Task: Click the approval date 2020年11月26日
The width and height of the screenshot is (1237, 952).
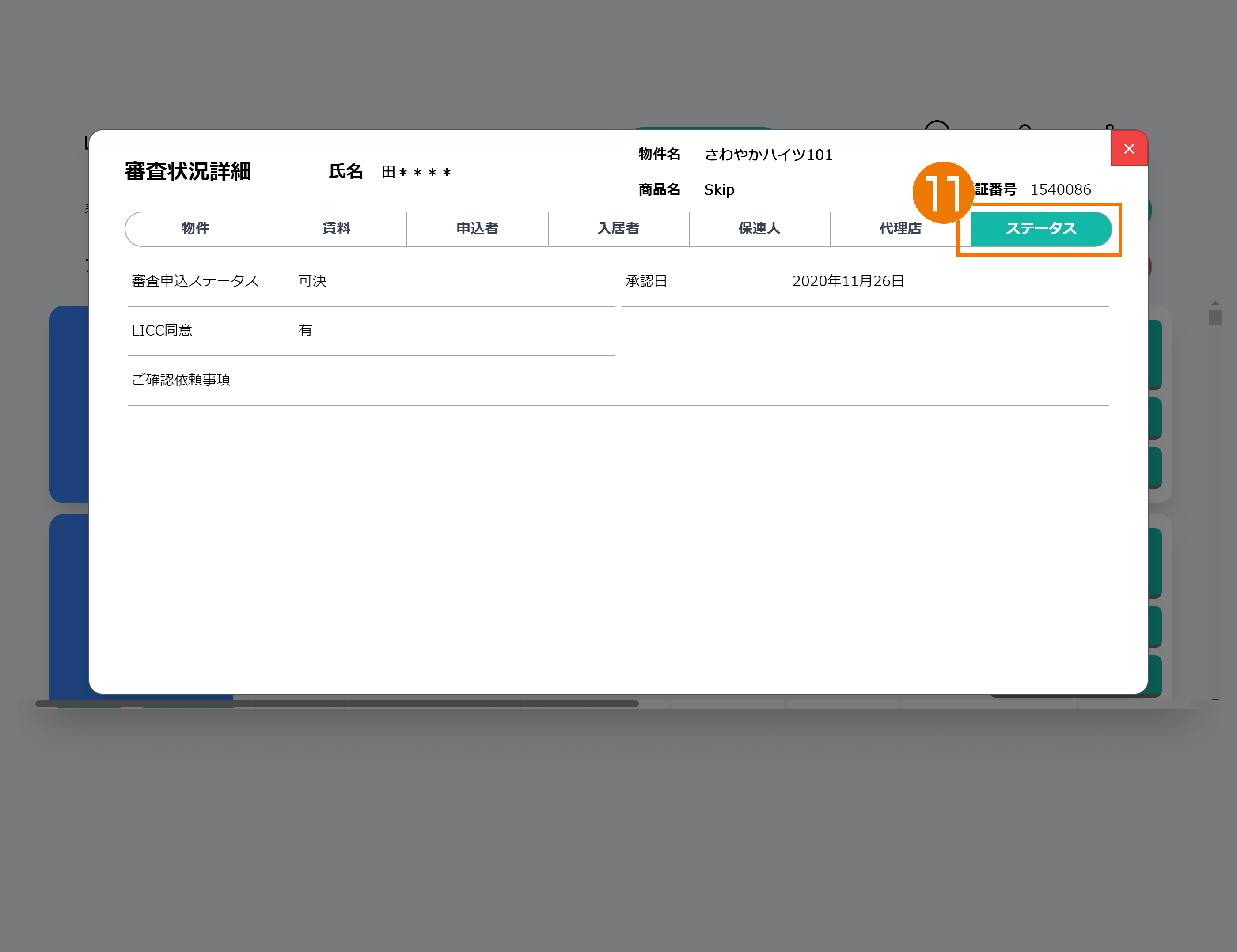Action: point(847,281)
